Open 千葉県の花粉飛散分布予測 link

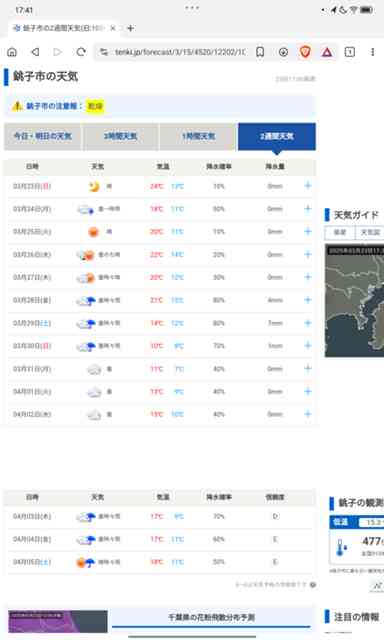pos(211,617)
